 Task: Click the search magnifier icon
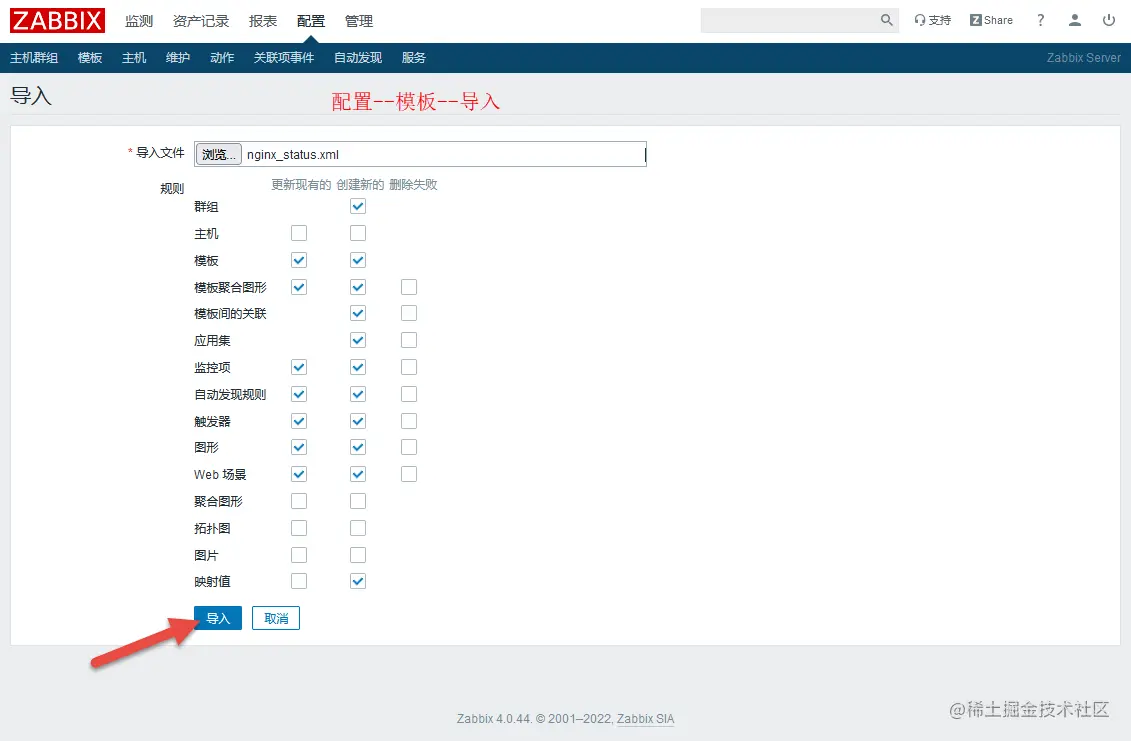(886, 19)
